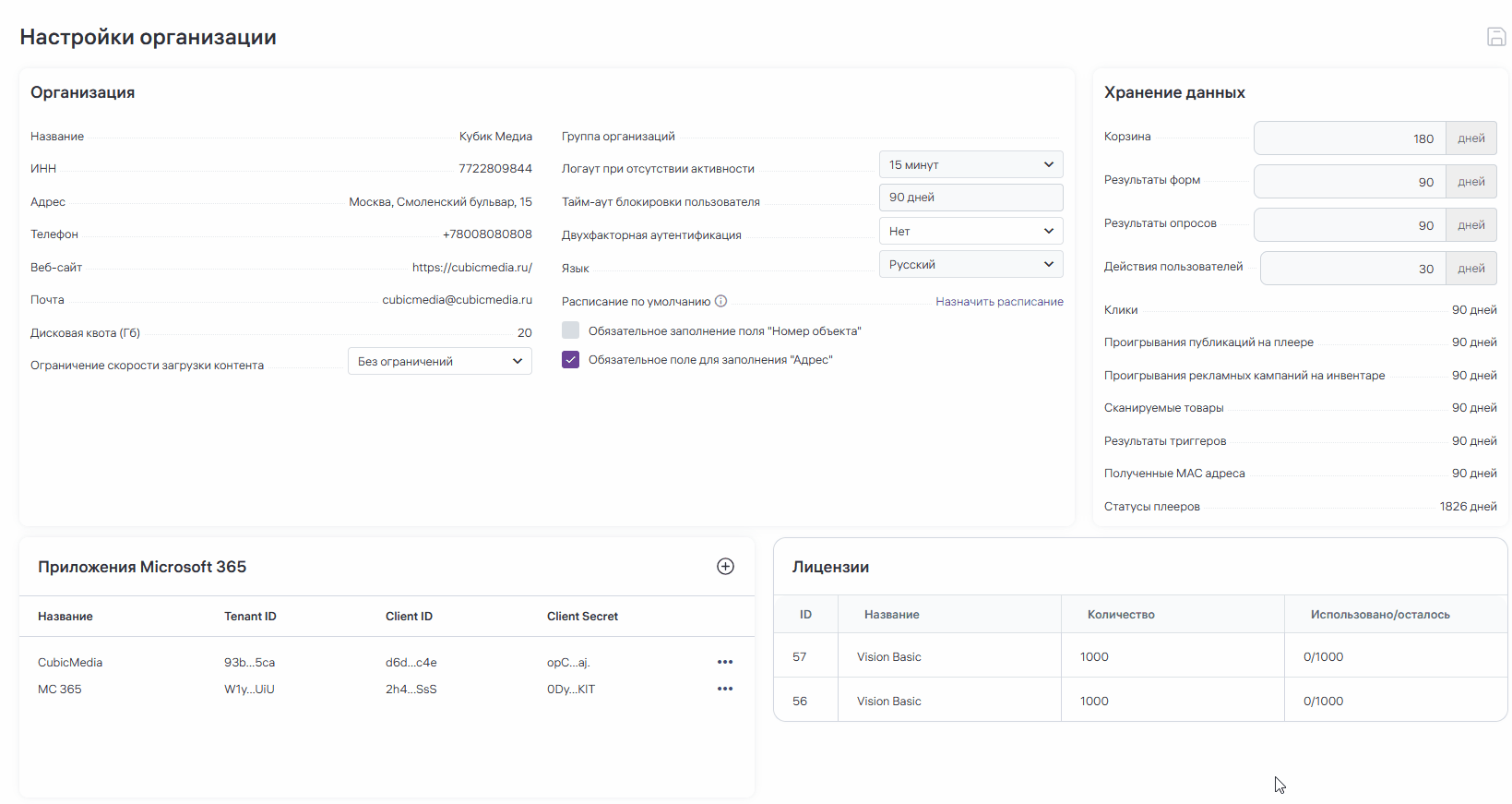Open content upload speed limit dropdown
1512x804 pixels.
click(439, 361)
